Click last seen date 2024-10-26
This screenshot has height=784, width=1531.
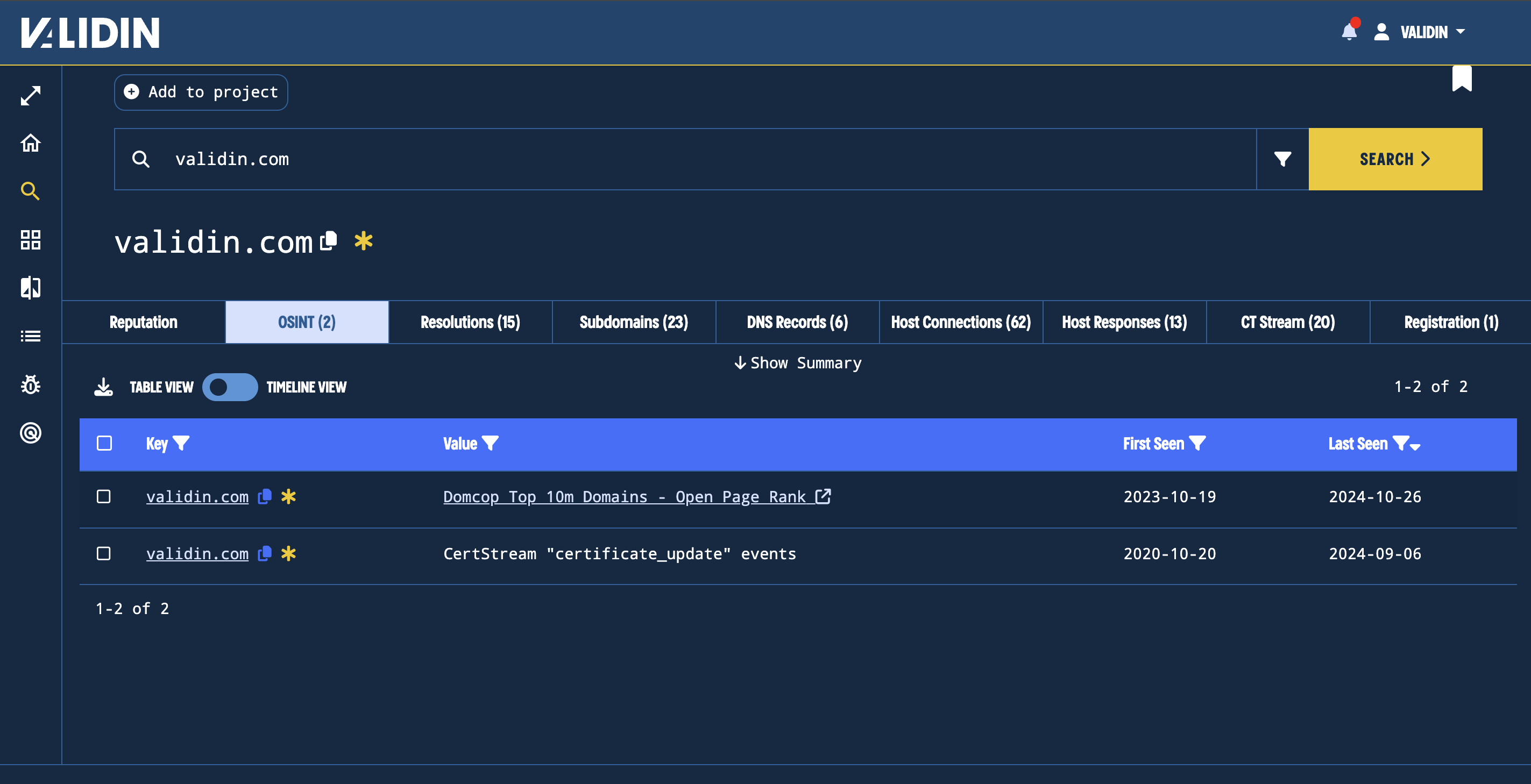(x=1374, y=496)
